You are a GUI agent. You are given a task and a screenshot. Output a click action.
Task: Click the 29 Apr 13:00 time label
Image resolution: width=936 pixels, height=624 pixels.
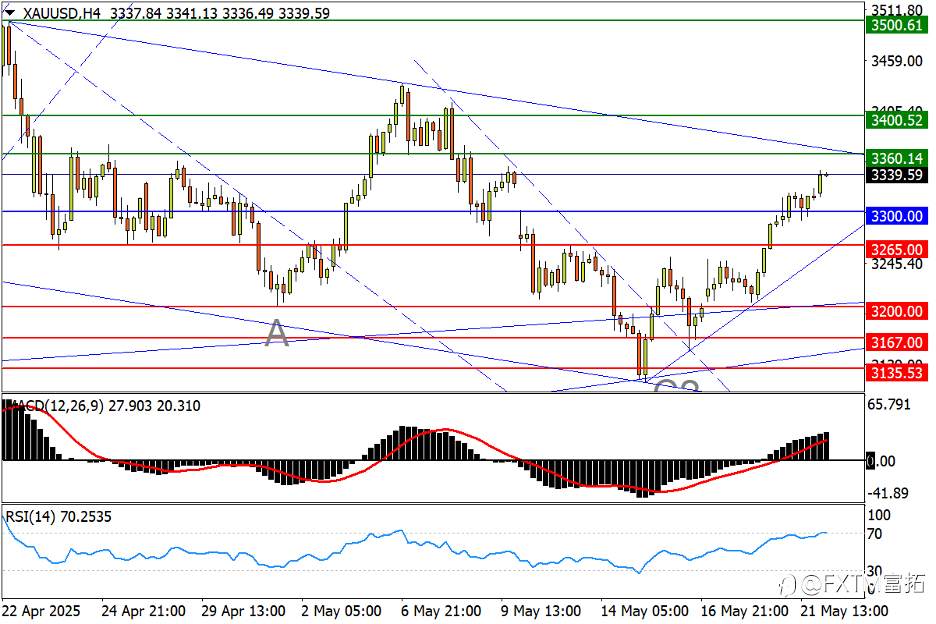tap(243, 611)
